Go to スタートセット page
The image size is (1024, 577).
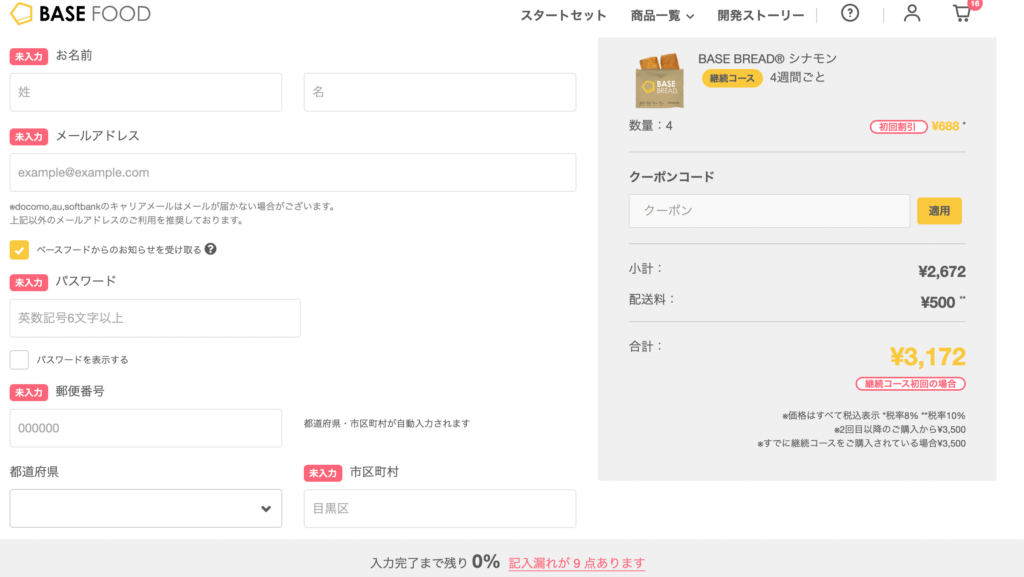[563, 16]
